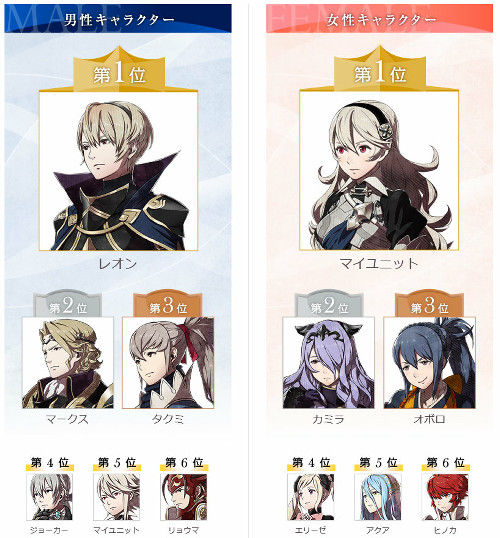
Task: Click the female bronze 第3位 badge
Action: pos(429,304)
